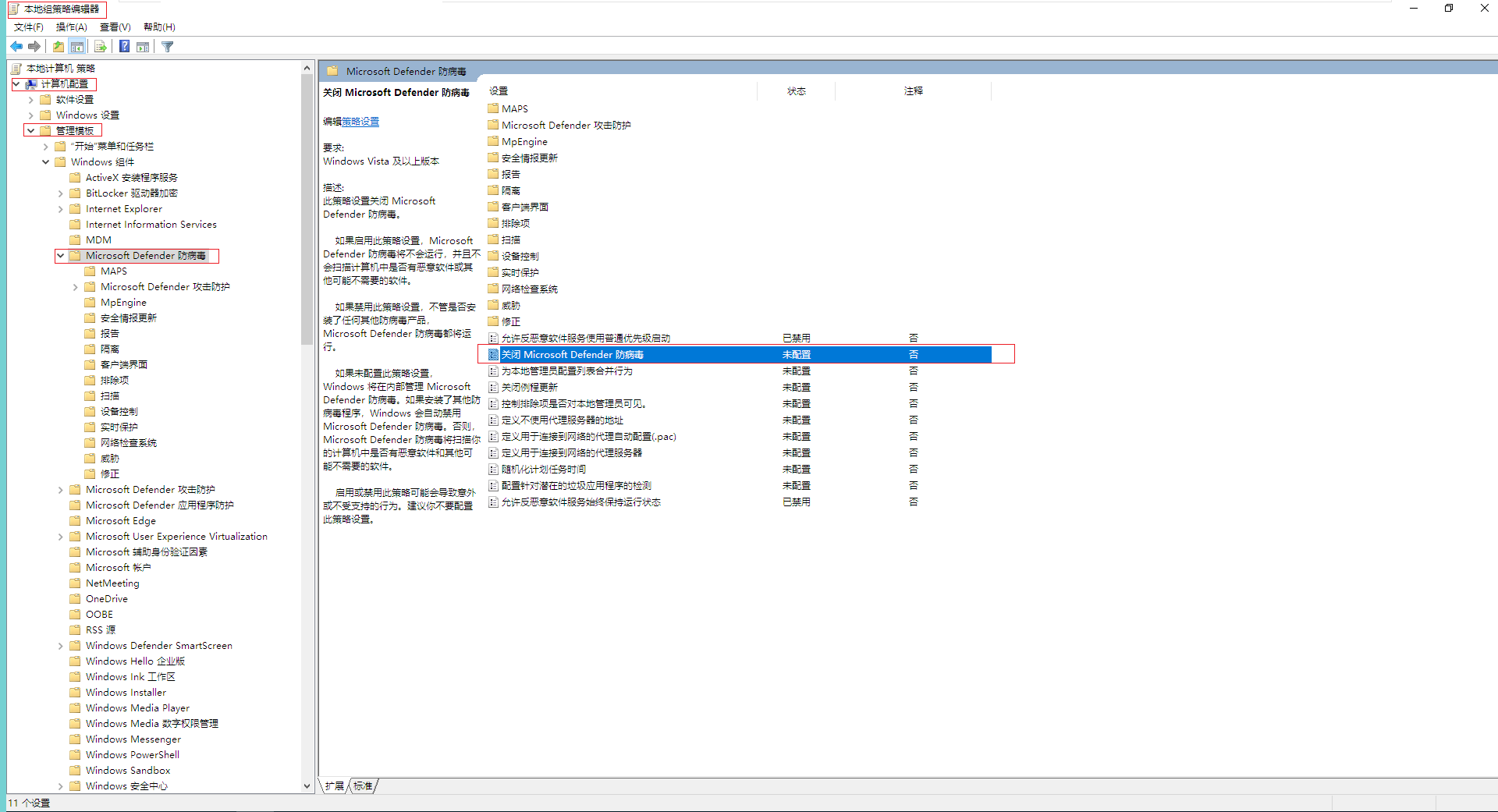Image resolution: width=1498 pixels, height=812 pixels.
Task: Switch to the 标准 tab
Action: point(363,785)
